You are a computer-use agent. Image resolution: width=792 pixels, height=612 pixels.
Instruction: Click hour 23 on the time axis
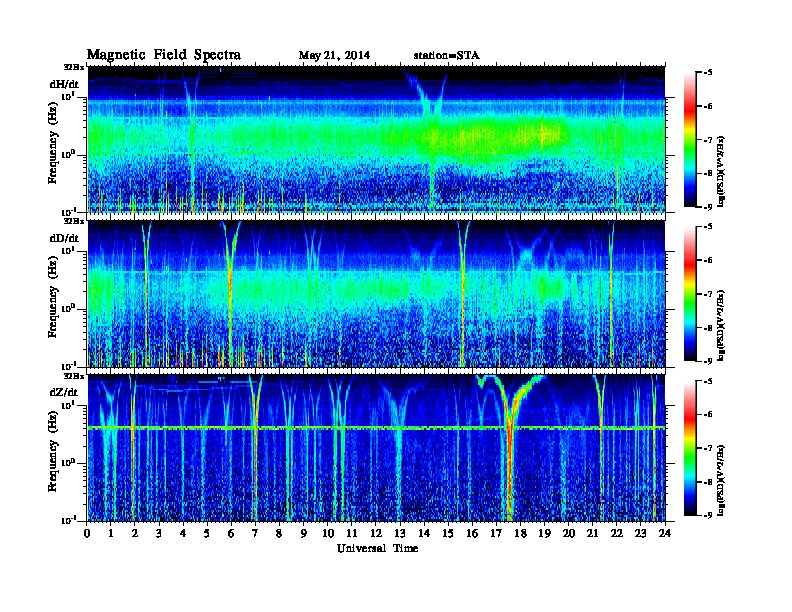[641, 533]
